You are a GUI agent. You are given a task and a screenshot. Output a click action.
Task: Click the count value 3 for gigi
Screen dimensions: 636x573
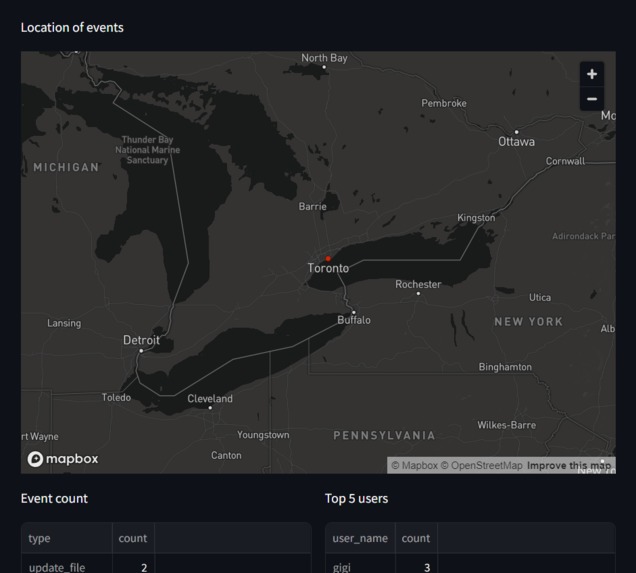(416, 564)
